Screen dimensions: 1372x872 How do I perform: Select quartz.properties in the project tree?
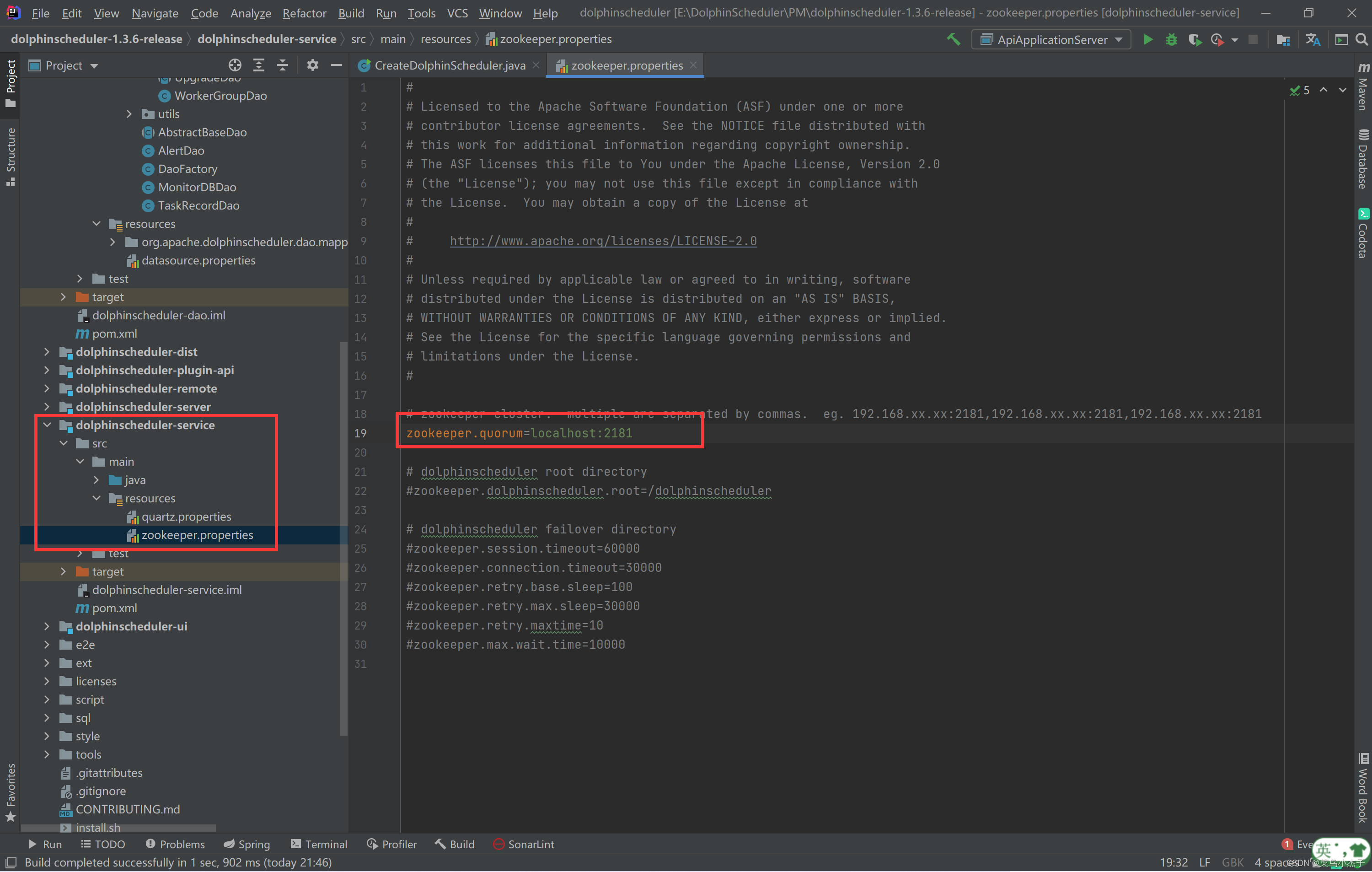tap(186, 517)
